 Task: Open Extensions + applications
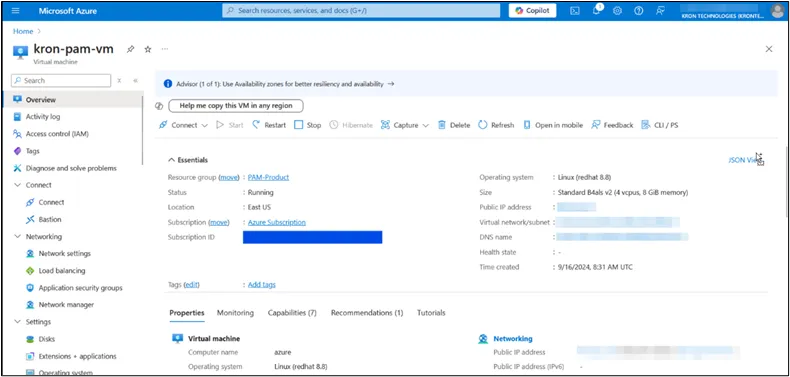[x=77, y=356]
